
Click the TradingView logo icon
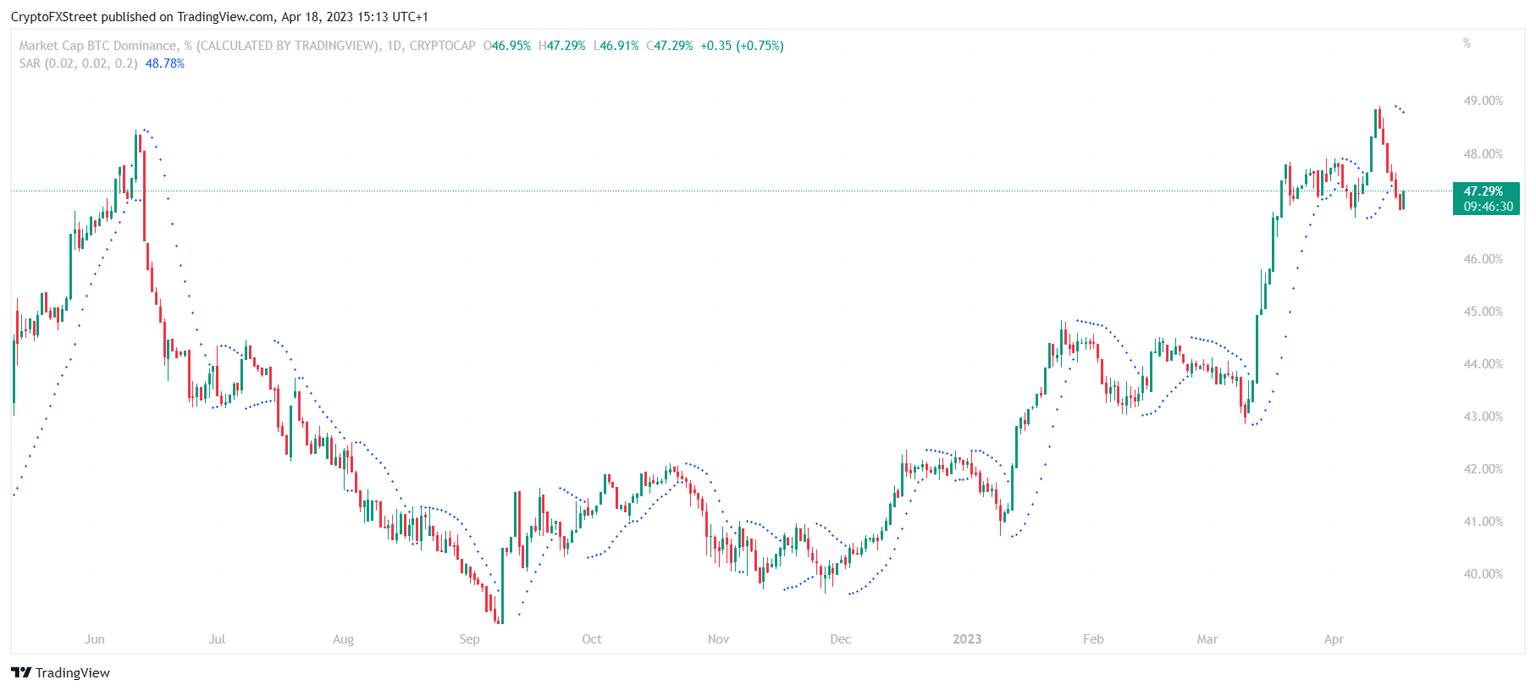coord(20,673)
